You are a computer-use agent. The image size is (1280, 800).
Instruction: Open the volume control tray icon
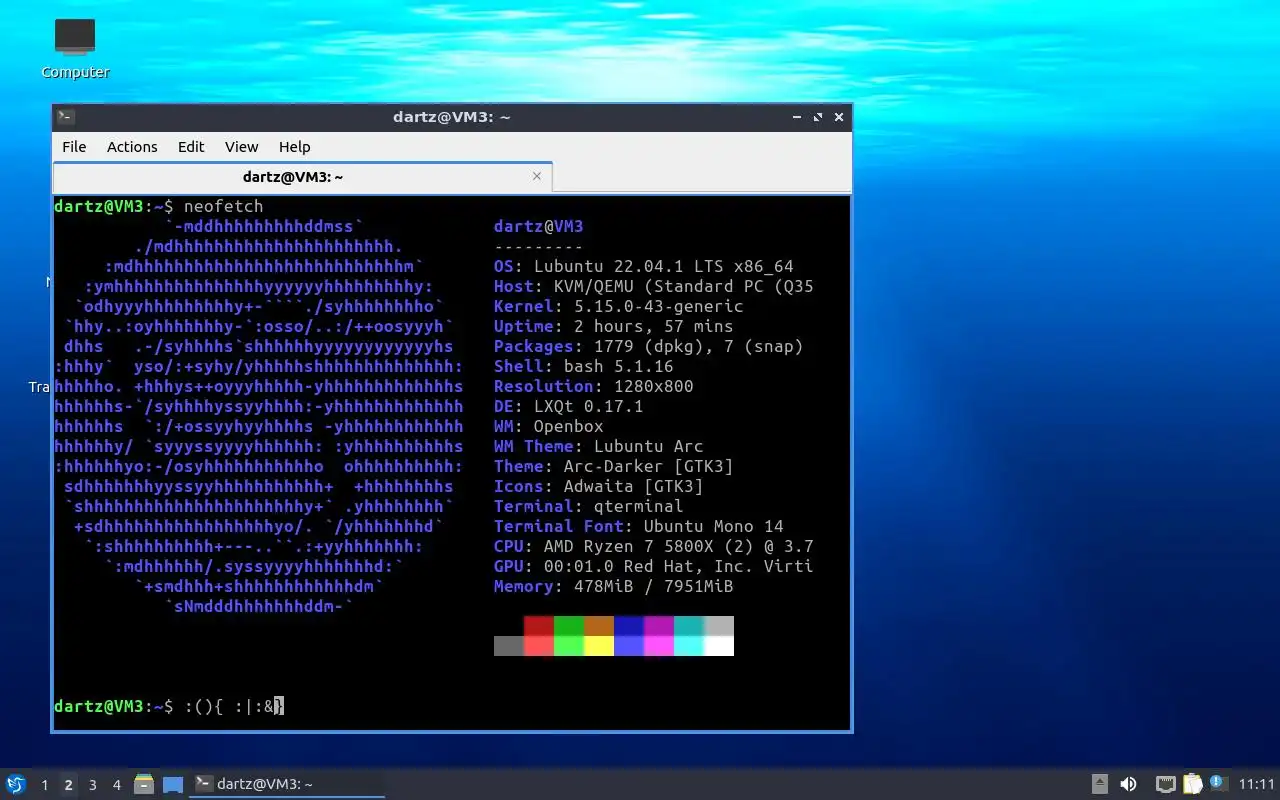pyautogui.click(x=1128, y=784)
